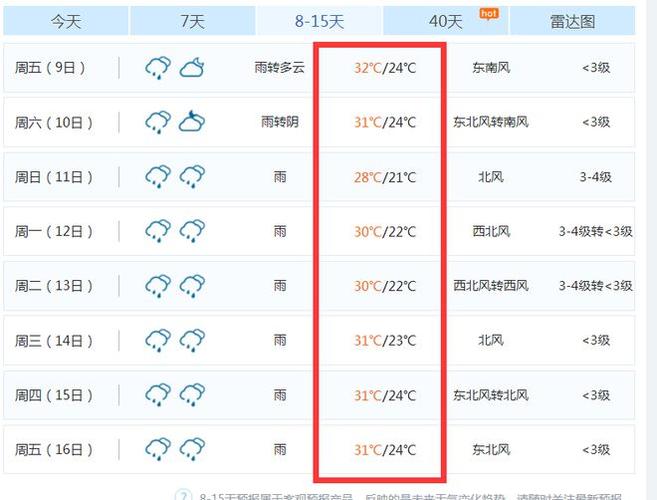Screen dimensions: 657x500
Task: Click the 雨转多云 weather description
Action: point(279,67)
